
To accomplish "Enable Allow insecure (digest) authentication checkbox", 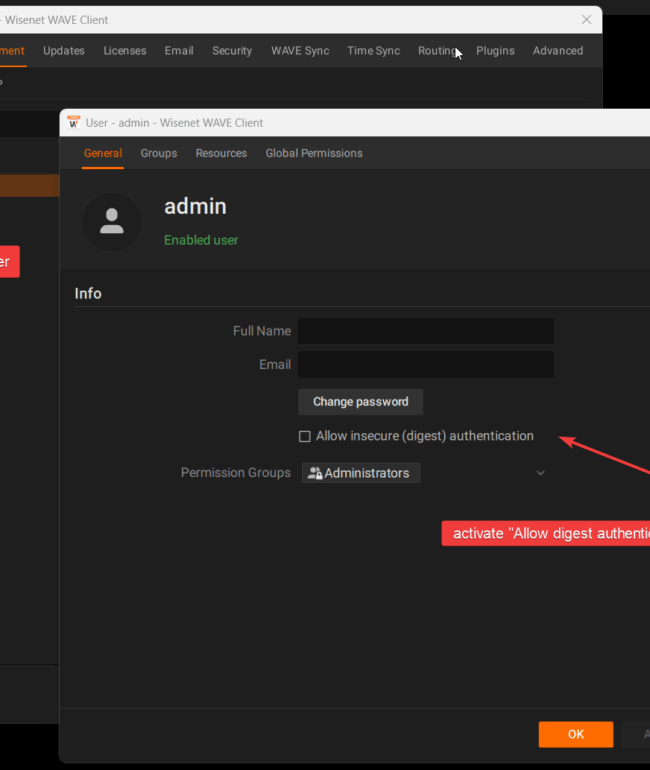I will pos(304,436).
